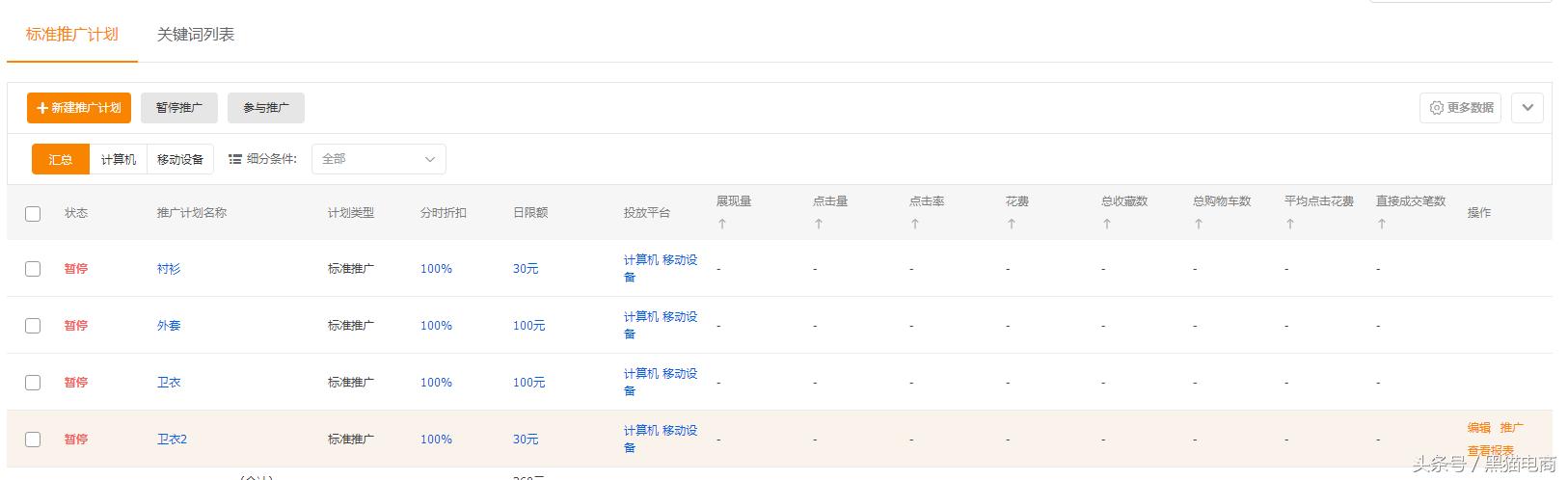Open the 卫衣2 plan link
Viewport: 1568px width, 480px height.
pos(172,440)
